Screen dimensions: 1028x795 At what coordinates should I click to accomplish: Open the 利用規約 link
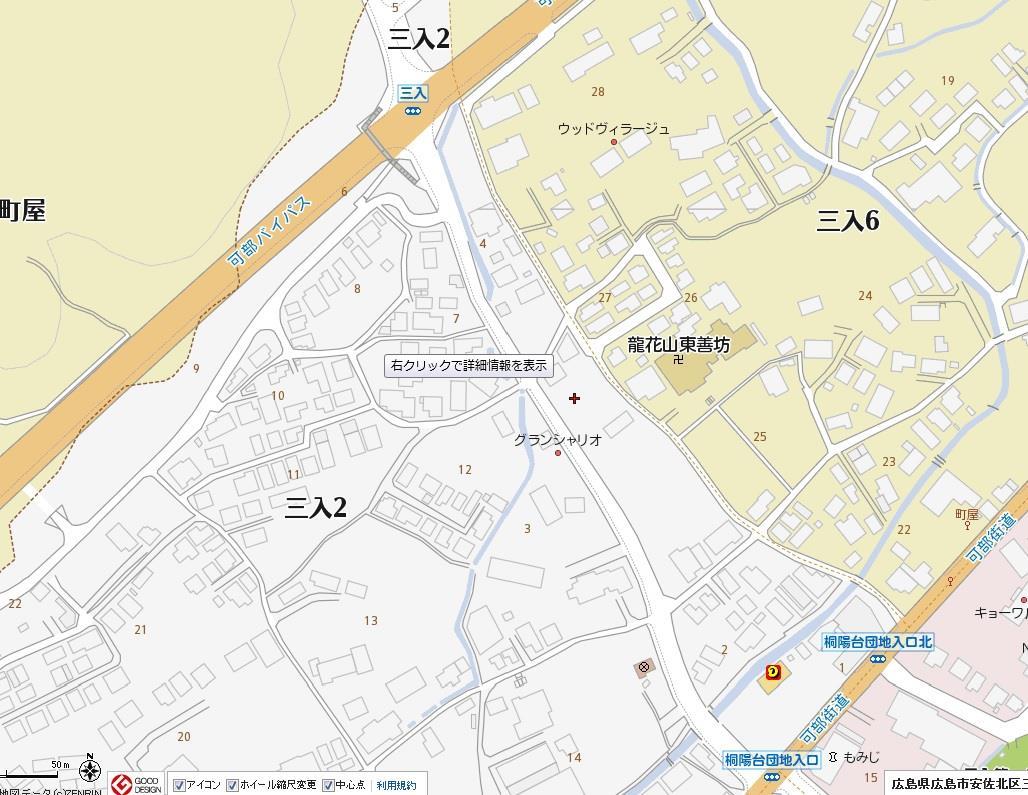396,785
